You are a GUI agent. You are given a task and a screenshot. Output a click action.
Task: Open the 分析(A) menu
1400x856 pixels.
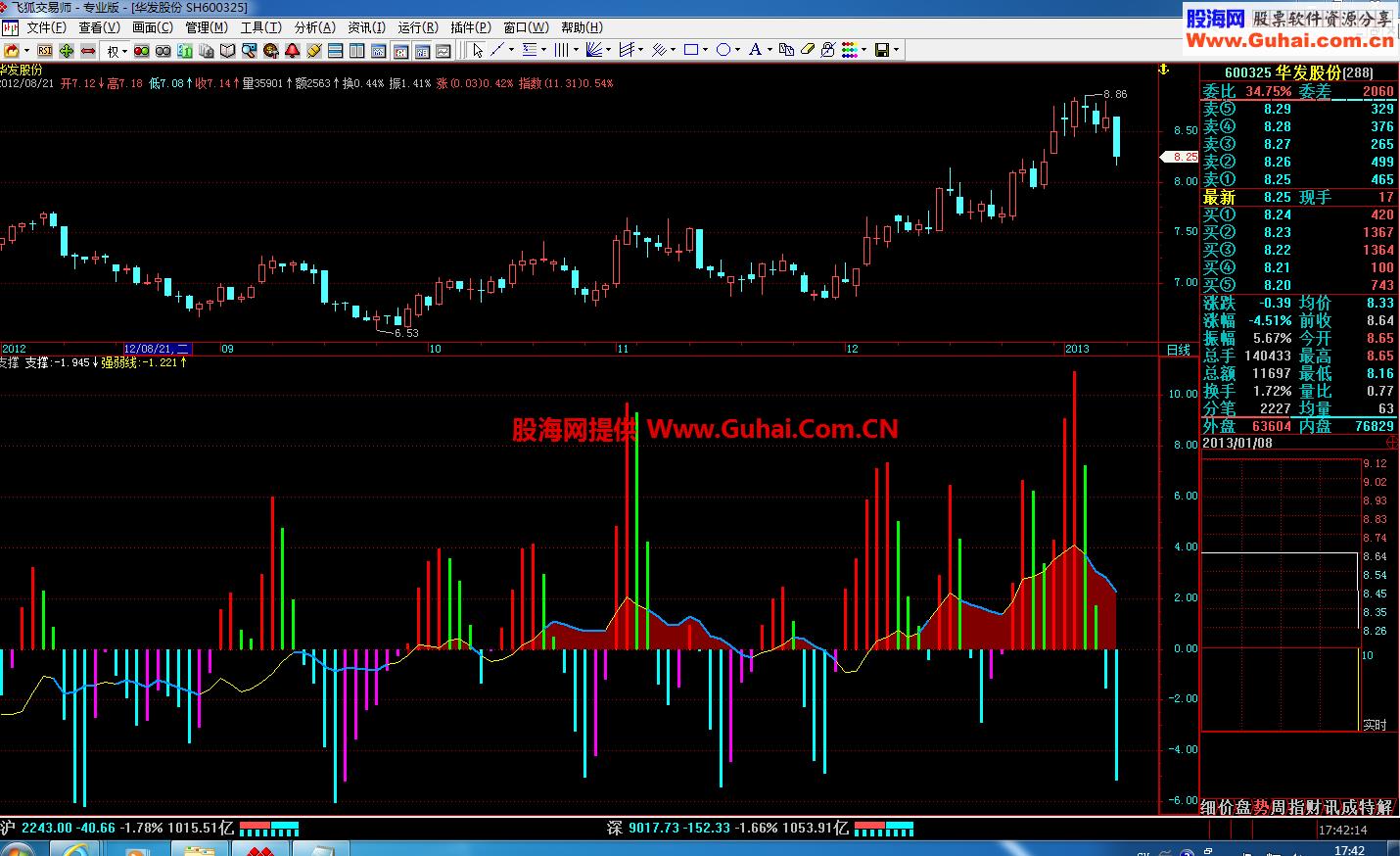(314, 27)
